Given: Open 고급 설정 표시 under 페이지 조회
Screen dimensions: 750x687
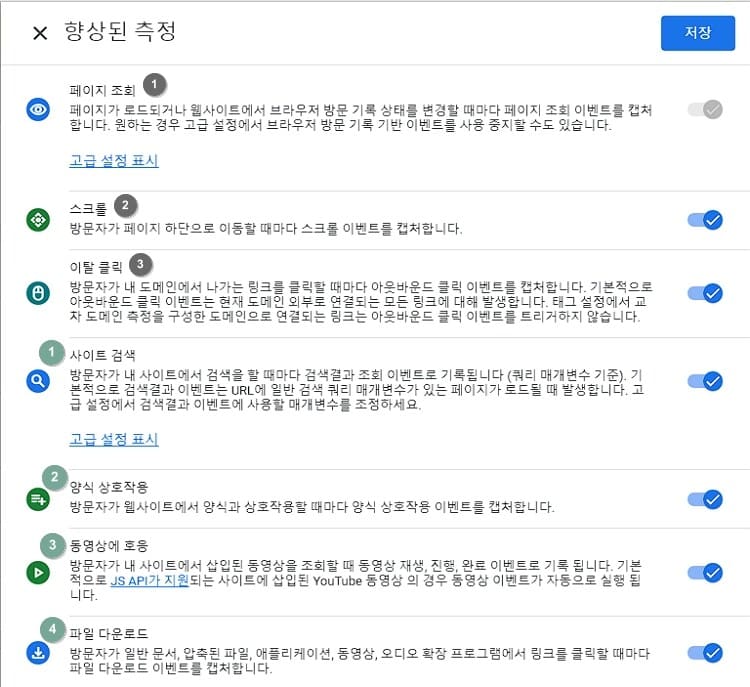Looking at the screenshot, I should click(x=114, y=160).
